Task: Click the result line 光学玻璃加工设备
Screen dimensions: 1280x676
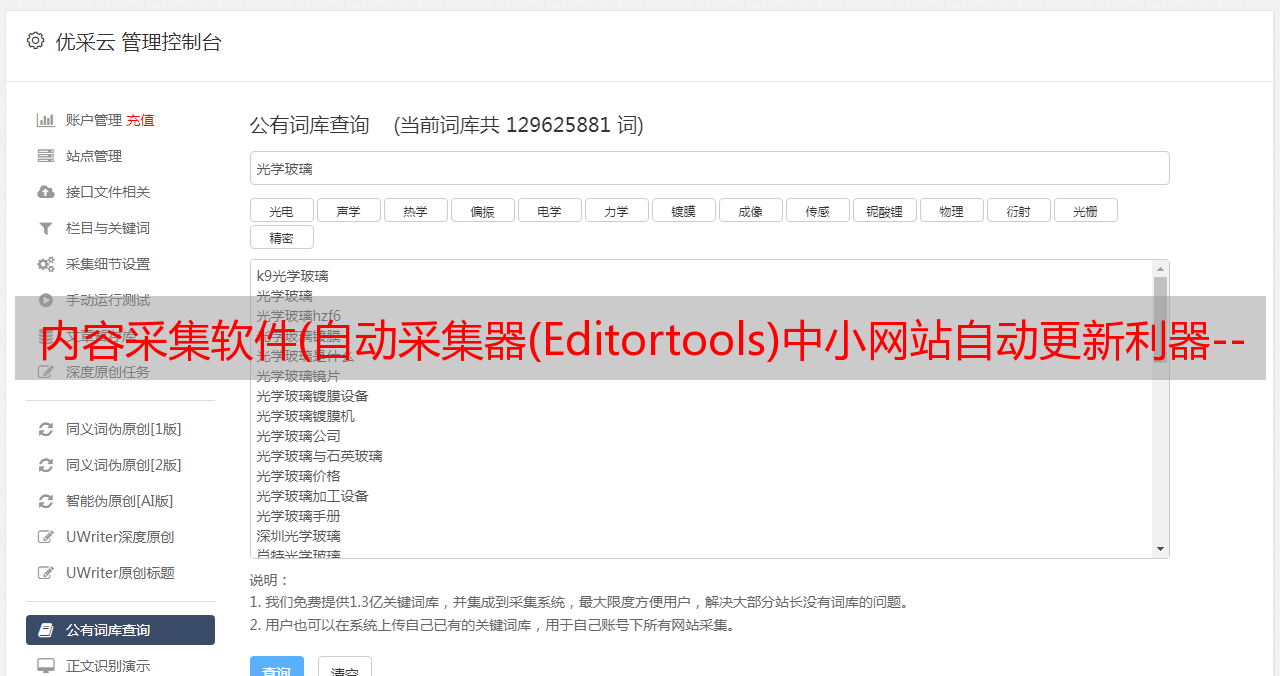Action: tap(312, 496)
